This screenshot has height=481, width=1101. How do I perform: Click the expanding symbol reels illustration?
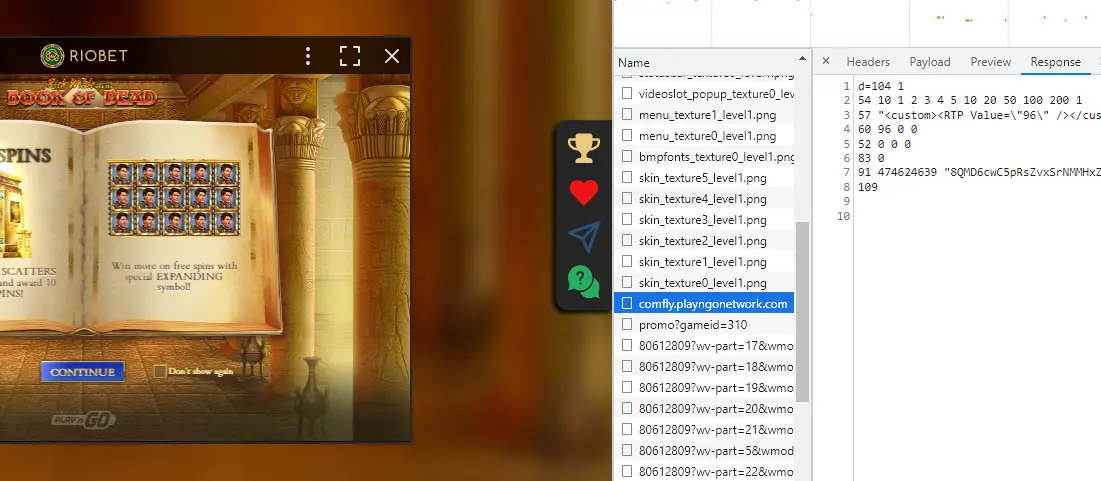pos(173,198)
